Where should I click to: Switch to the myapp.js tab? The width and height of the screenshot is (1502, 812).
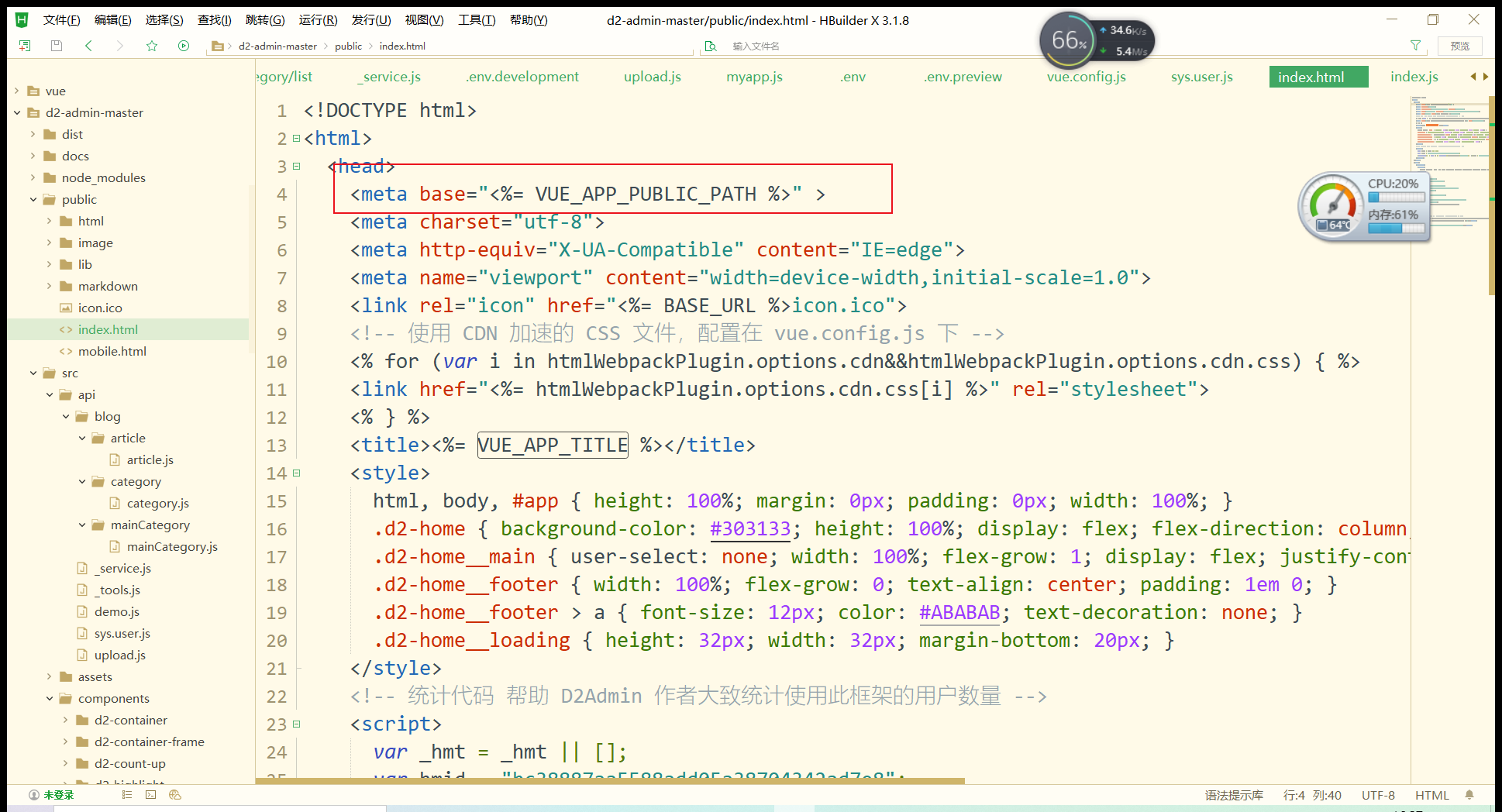pos(754,77)
